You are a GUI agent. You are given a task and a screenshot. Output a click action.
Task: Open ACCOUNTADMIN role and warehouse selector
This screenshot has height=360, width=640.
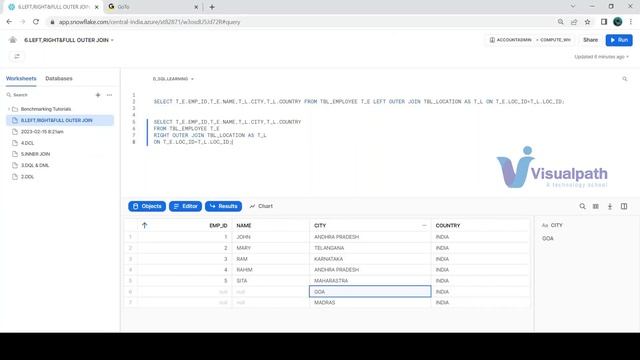coord(530,40)
